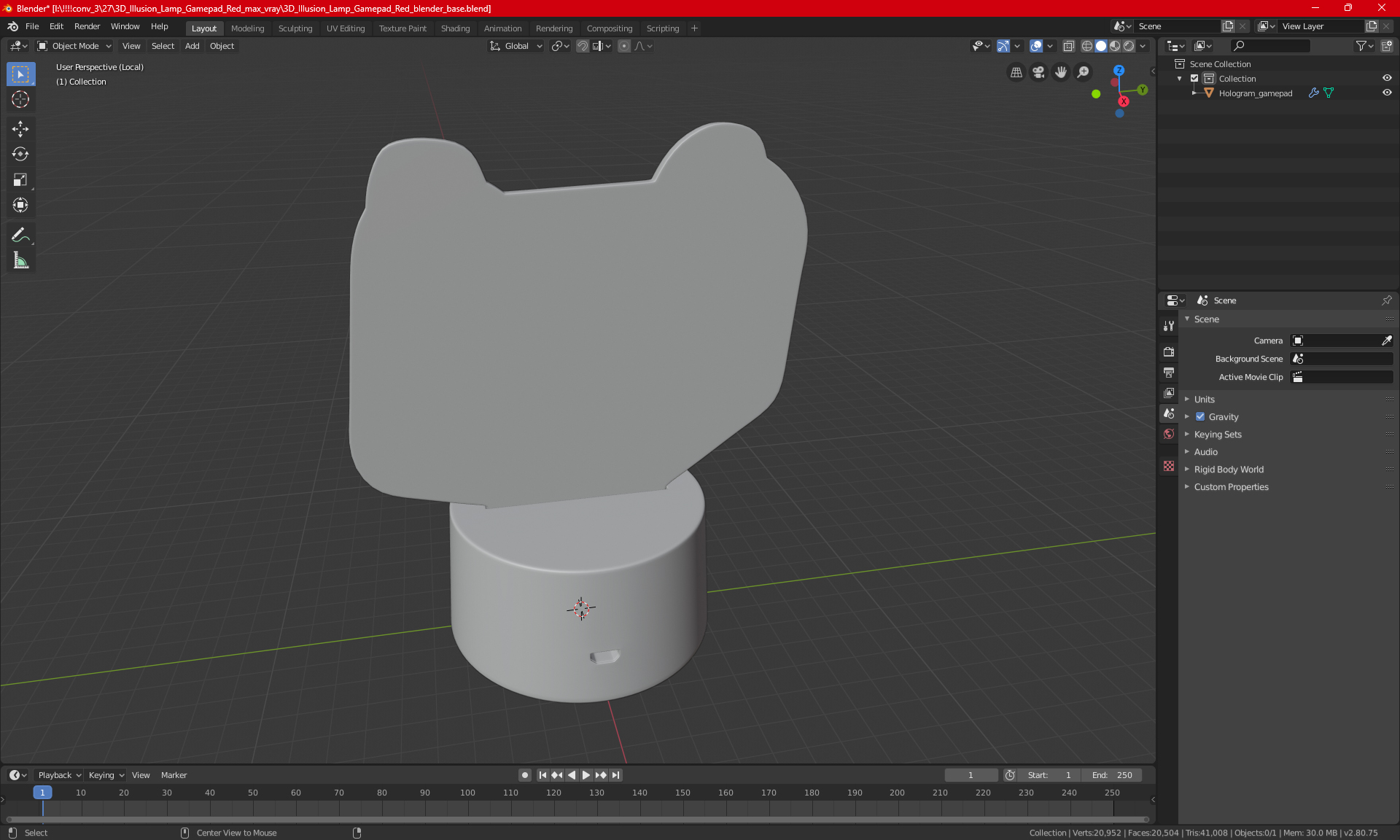Switch to the Sculpting workspace tab
Screen dimensions: 1400x840
point(295,28)
